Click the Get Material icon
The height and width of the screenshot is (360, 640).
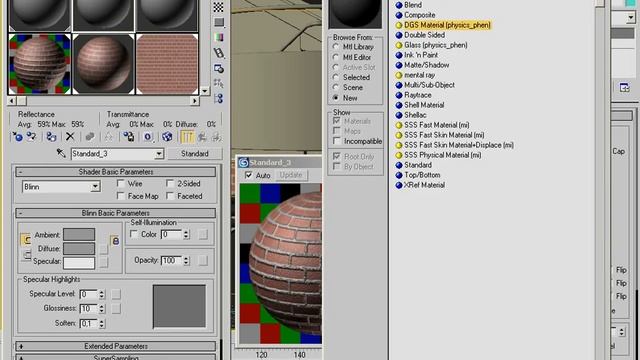[18, 137]
